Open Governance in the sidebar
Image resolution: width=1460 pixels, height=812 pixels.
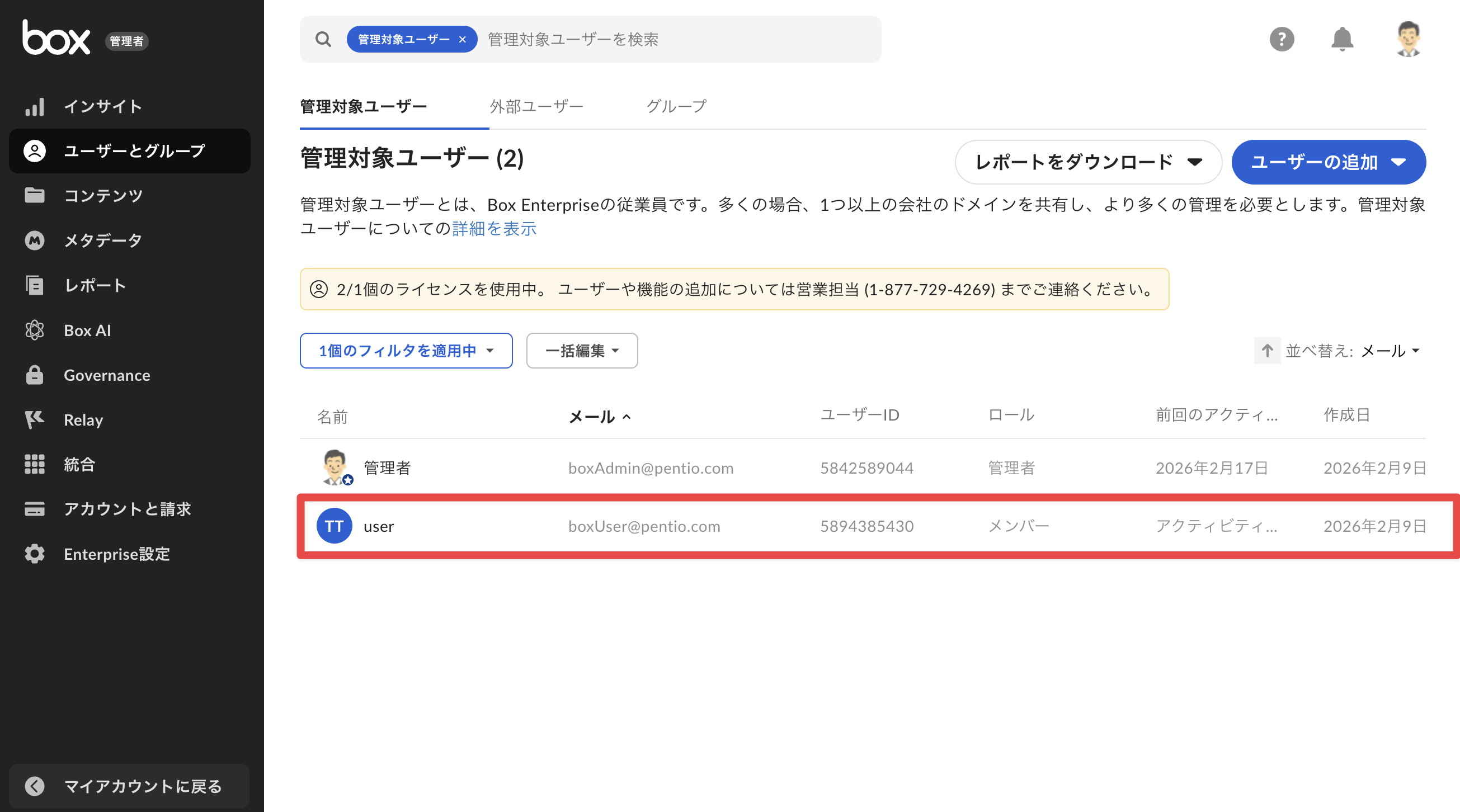coord(130,375)
